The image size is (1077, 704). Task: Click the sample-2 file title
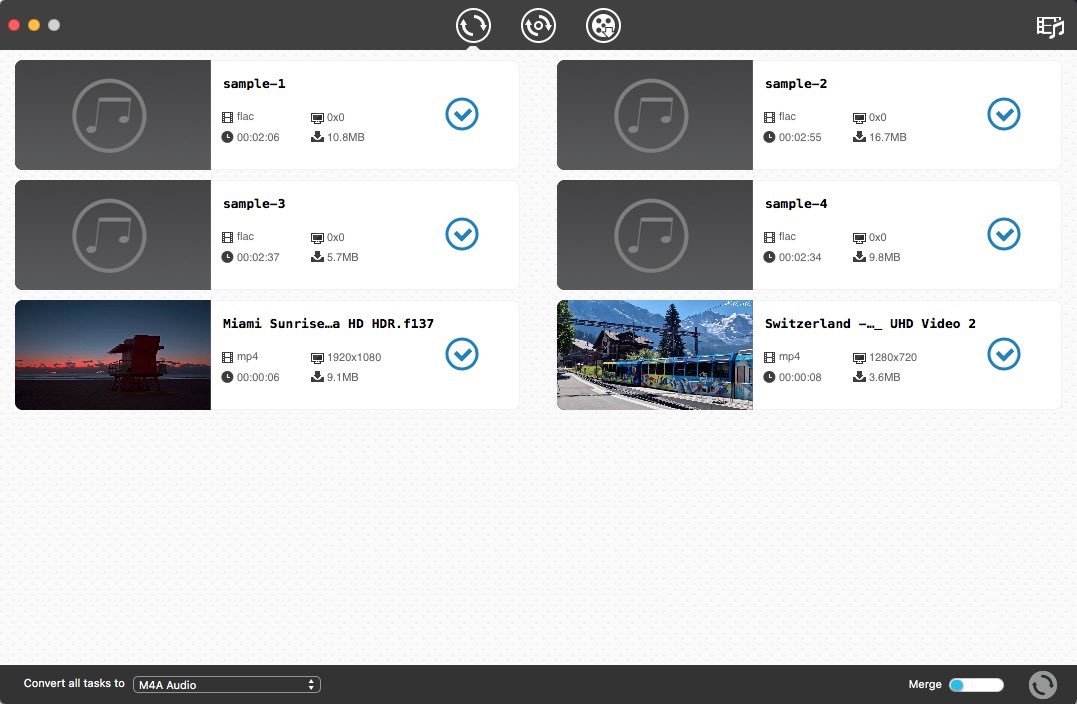[796, 84]
